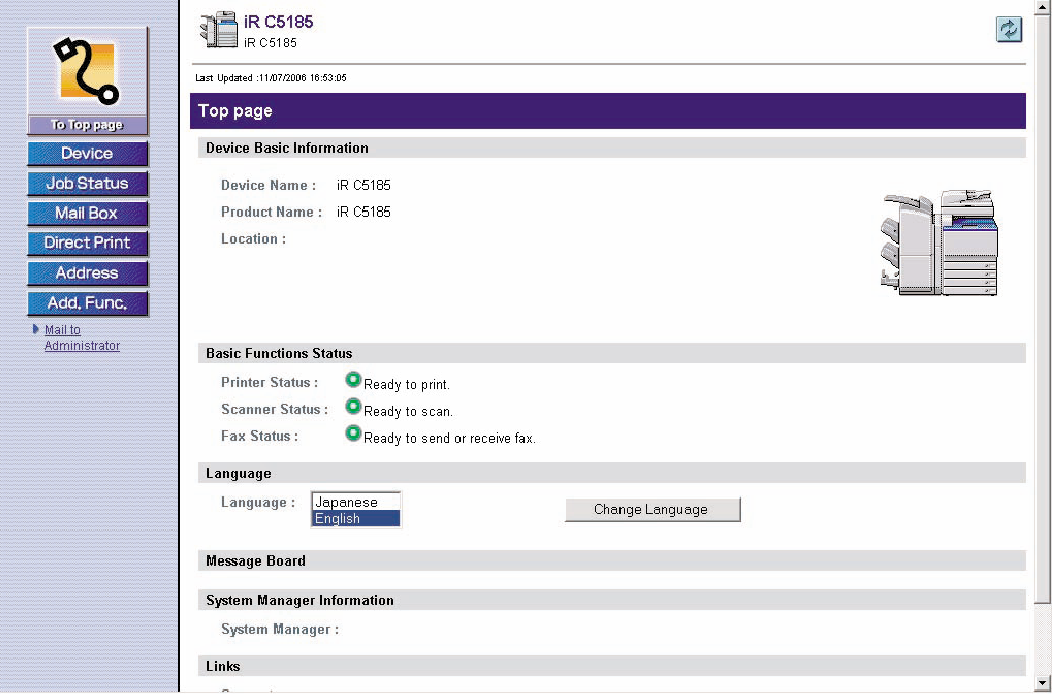Select English in the language list
The image size is (1052, 694).
356,518
